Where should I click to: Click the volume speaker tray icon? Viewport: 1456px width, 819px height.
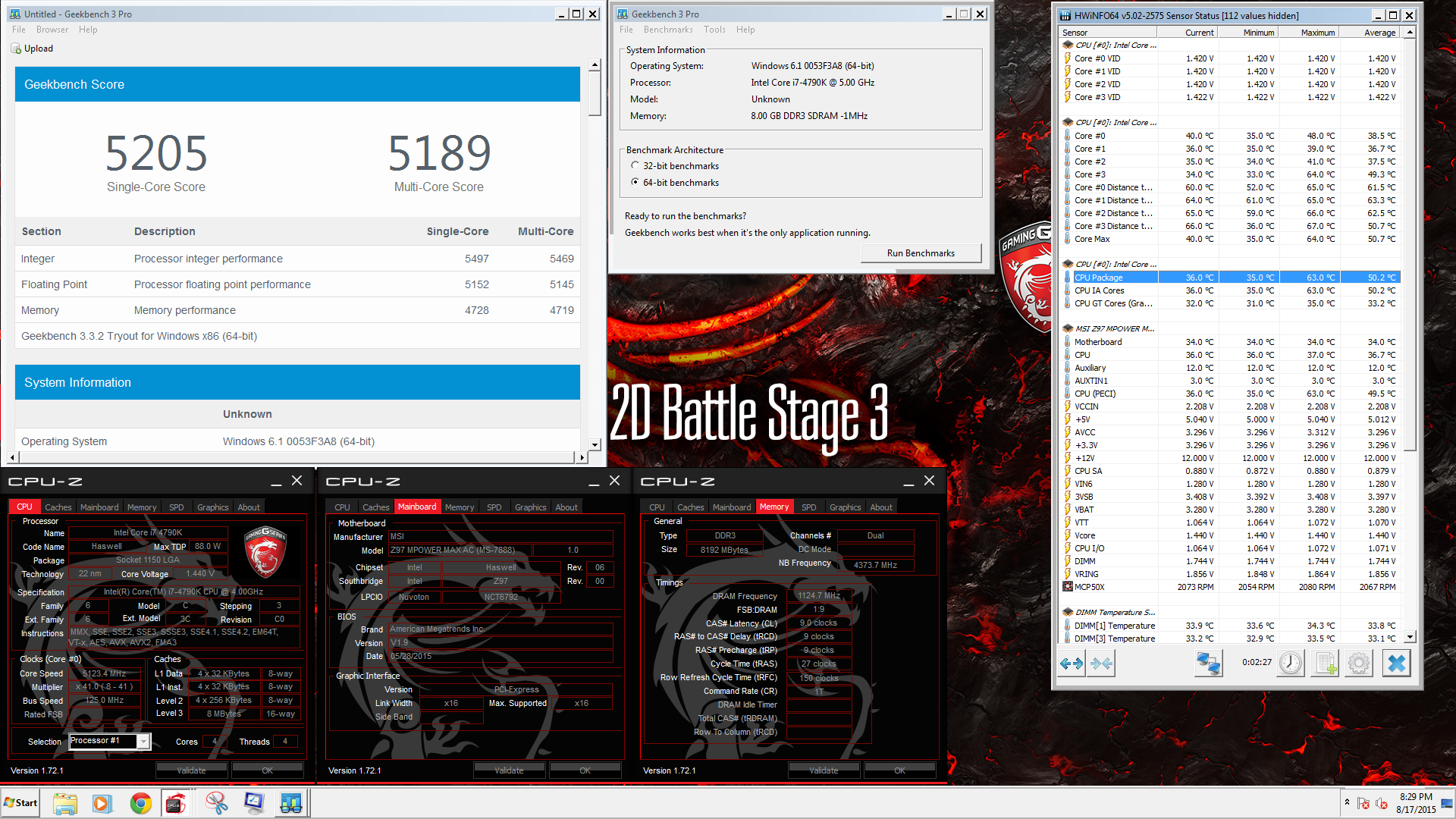[1382, 803]
